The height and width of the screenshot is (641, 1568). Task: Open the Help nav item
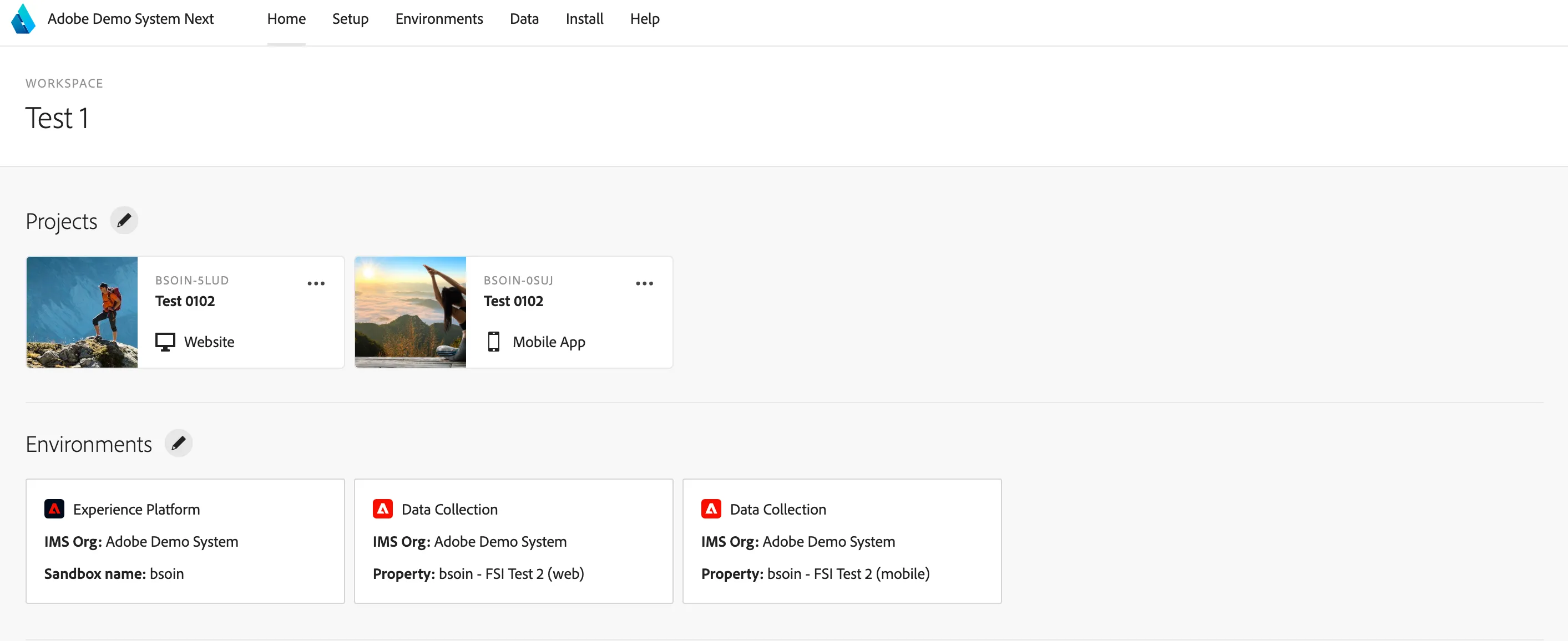point(645,19)
